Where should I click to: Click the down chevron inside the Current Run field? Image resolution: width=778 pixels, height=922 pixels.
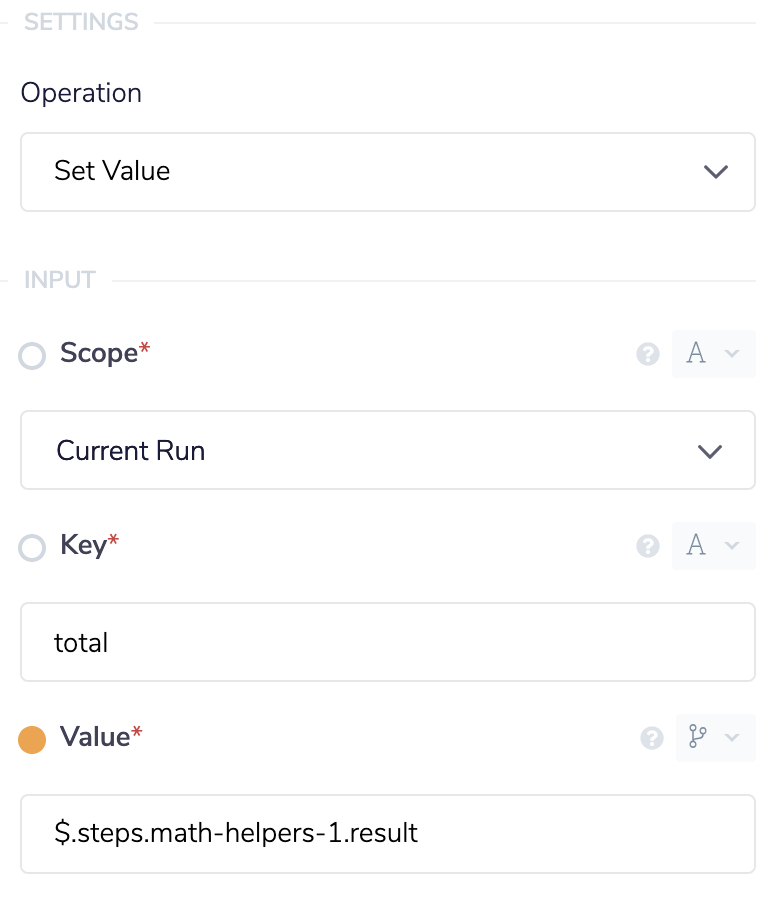[710, 450]
